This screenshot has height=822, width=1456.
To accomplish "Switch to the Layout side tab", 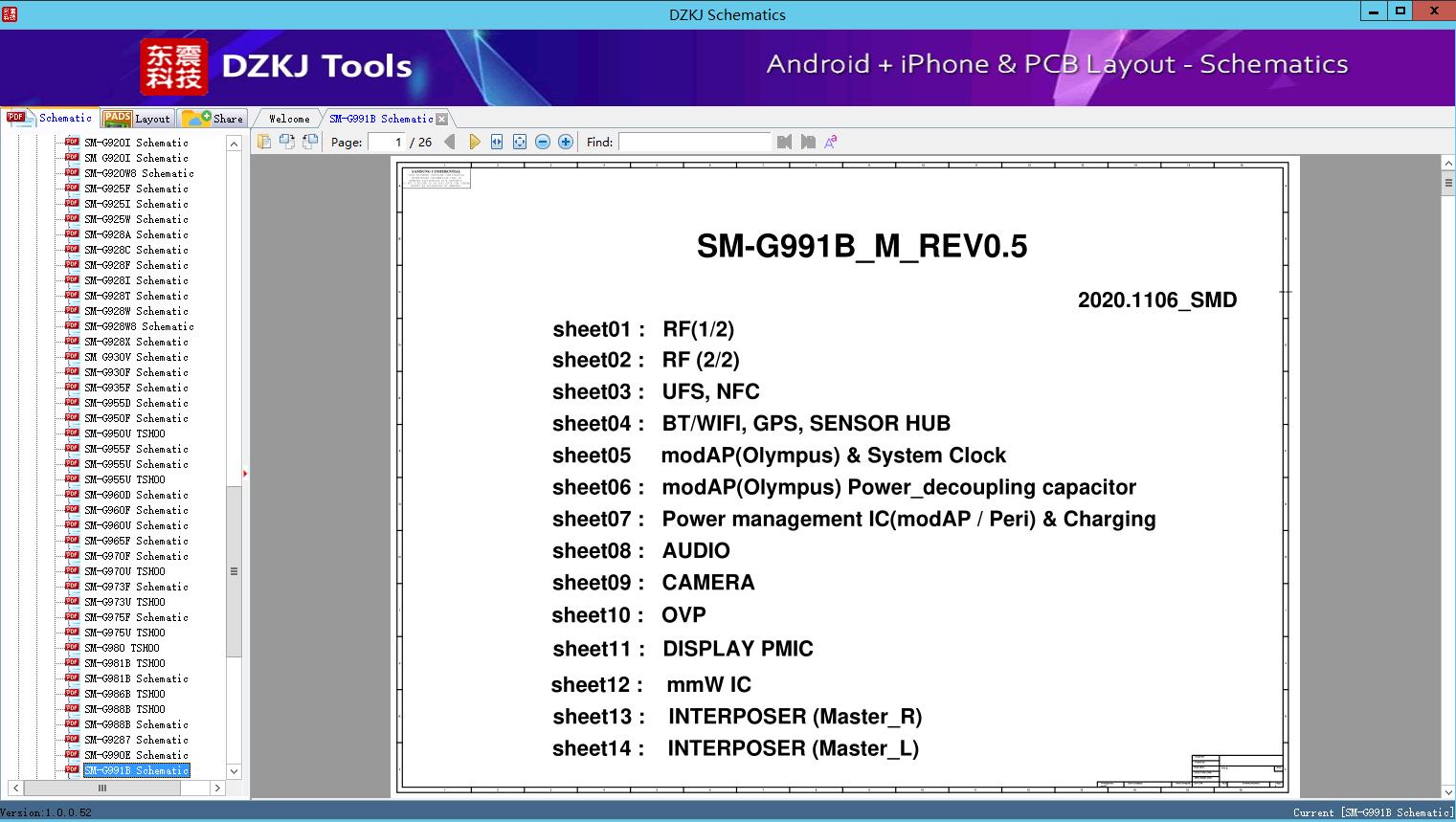I will (x=137, y=119).
